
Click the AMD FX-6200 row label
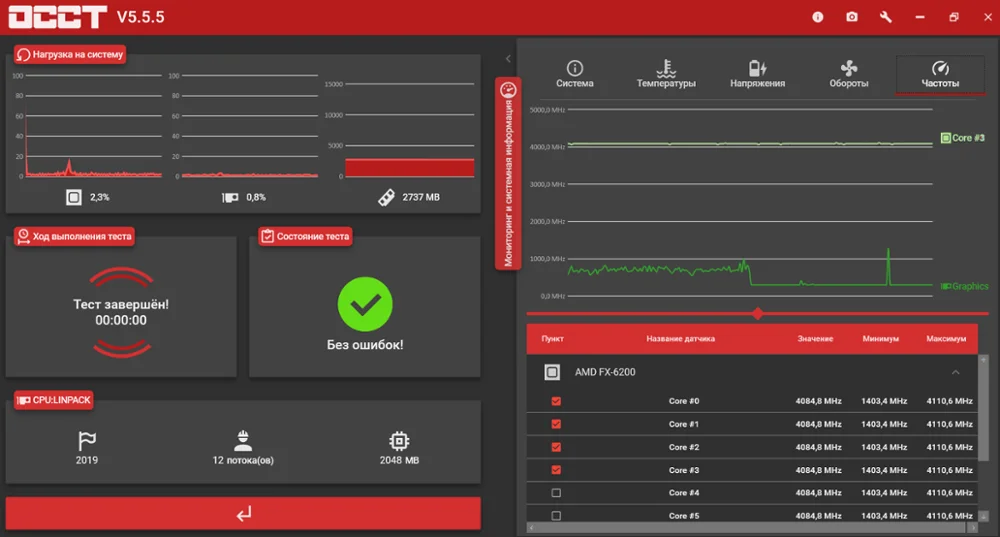(605, 372)
